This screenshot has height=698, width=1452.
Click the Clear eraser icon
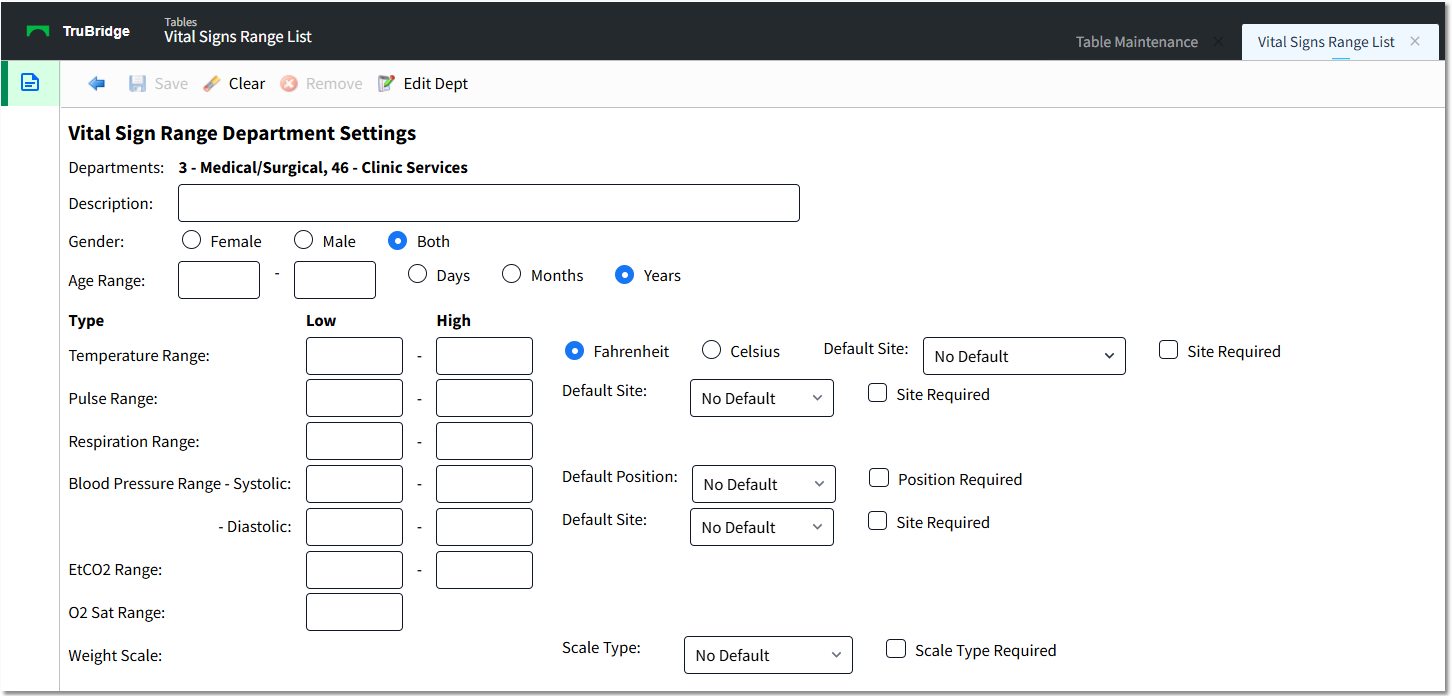[x=212, y=84]
